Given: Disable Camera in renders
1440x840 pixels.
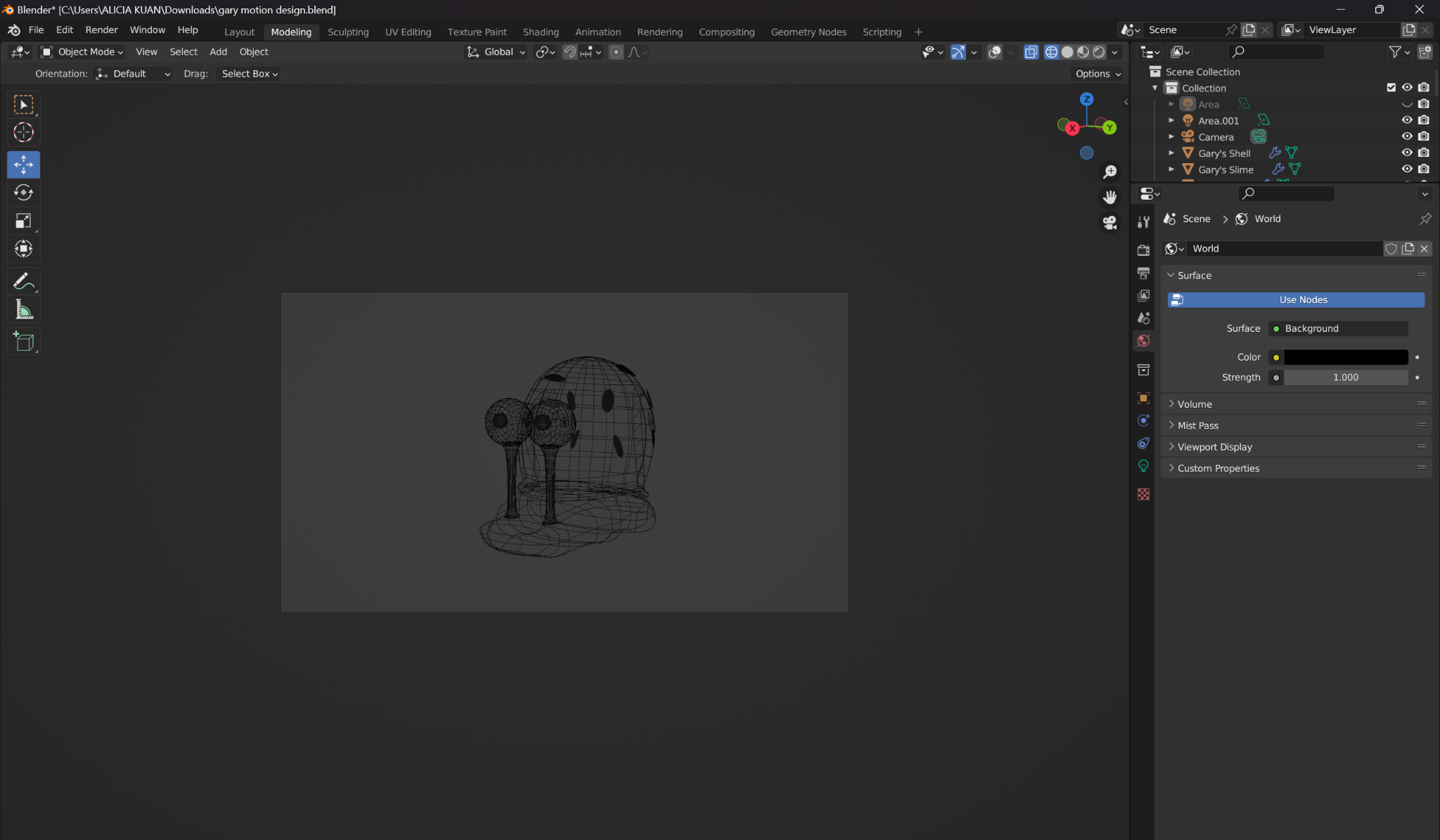Looking at the screenshot, I should (1423, 136).
